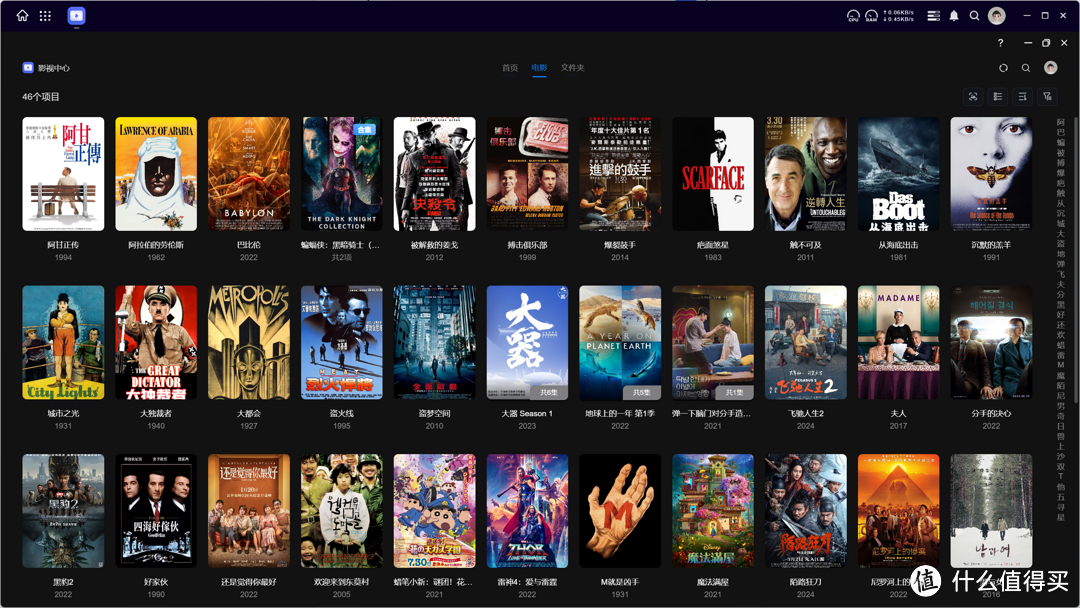The height and width of the screenshot is (608, 1080).
Task: Click the title 被解救的姜戈
Action: pyautogui.click(x=435, y=244)
